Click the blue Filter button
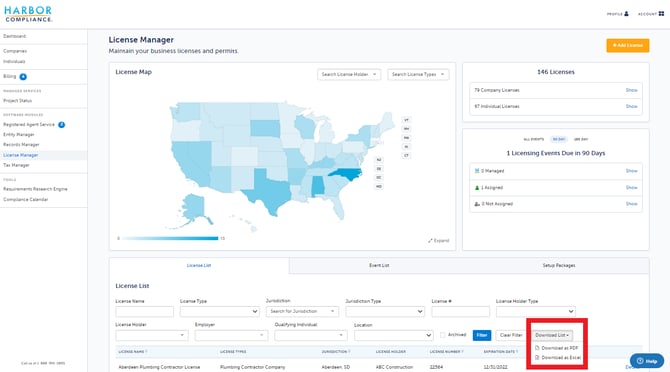Viewport: 670px width, 372px height. click(482, 335)
